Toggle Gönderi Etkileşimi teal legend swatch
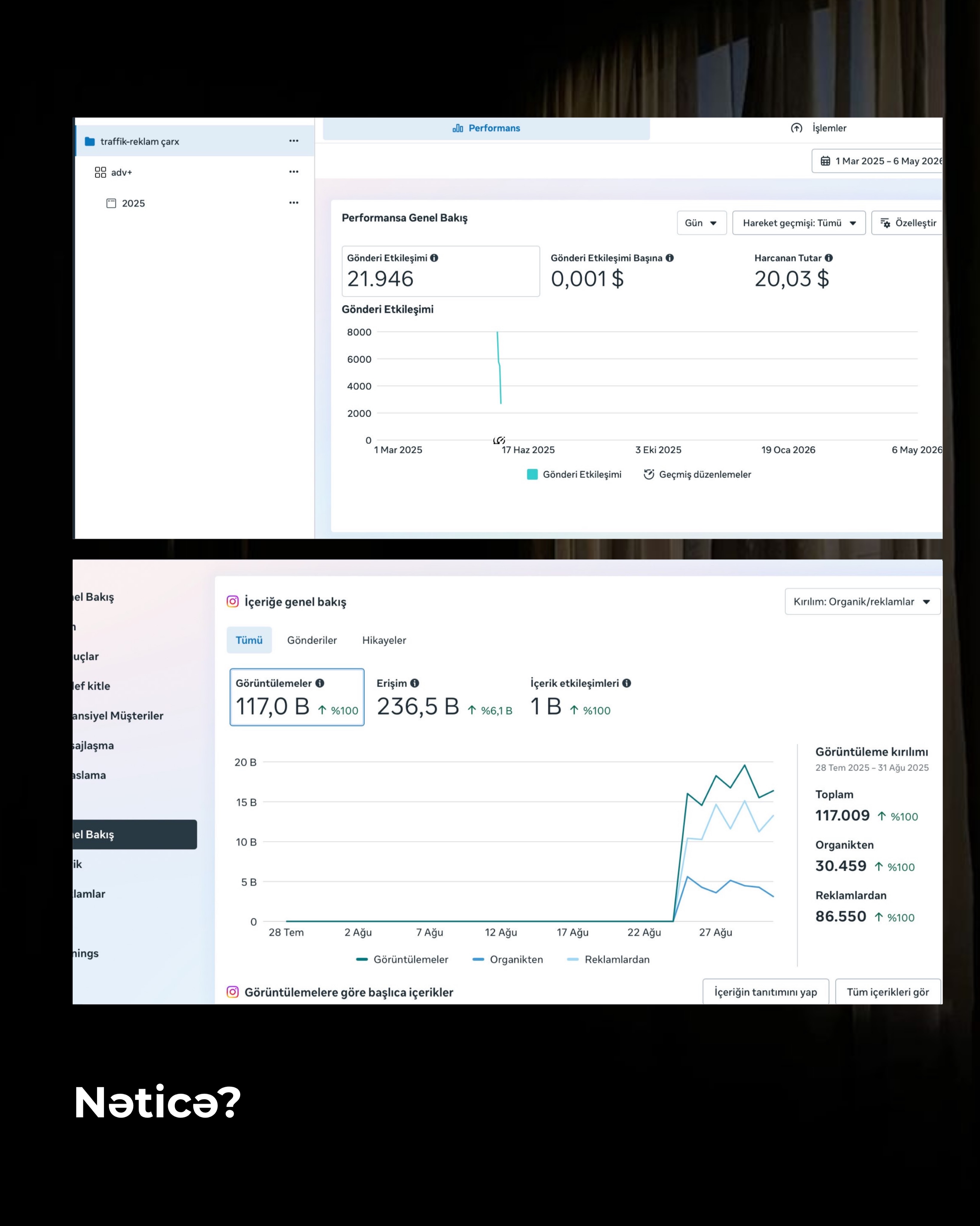 533,474
